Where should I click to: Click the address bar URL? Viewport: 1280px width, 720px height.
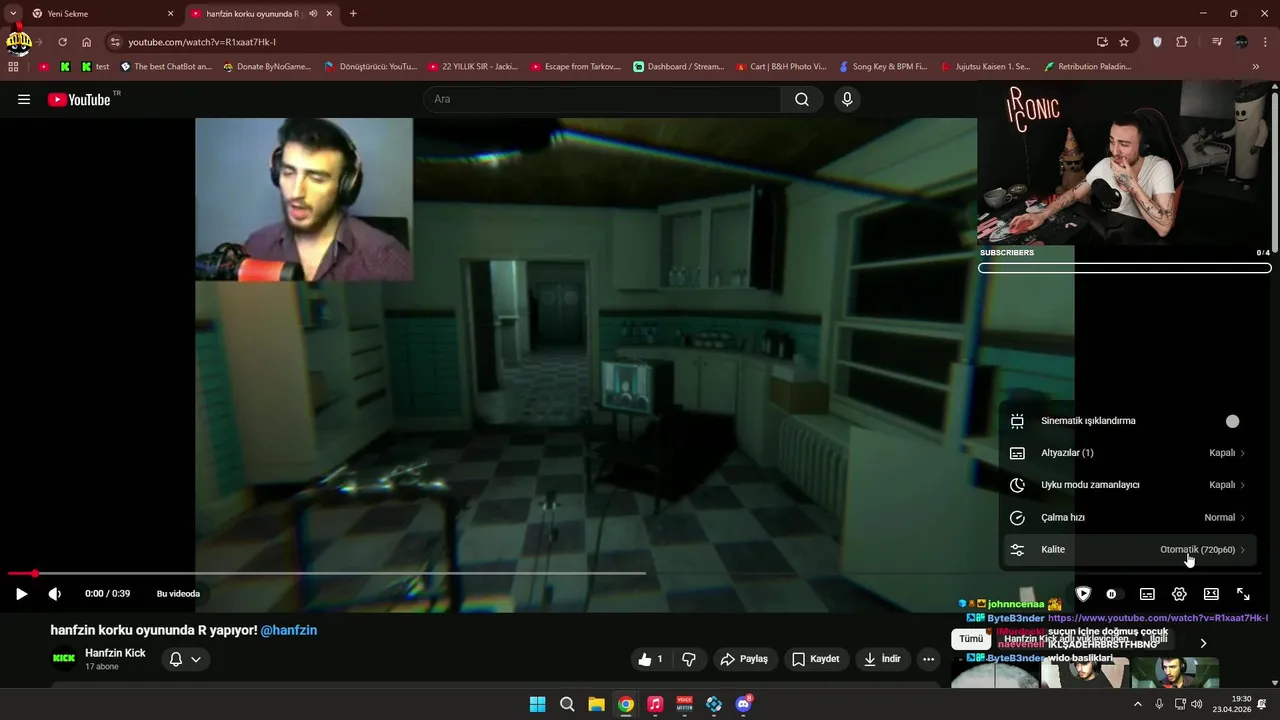tap(202, 42)
